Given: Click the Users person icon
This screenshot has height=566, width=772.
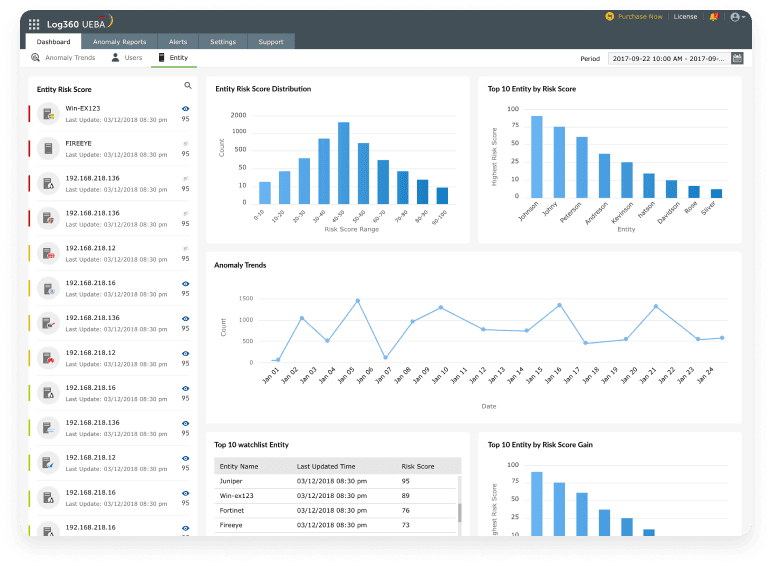Looking at the screenshot, I should [115, 58].
